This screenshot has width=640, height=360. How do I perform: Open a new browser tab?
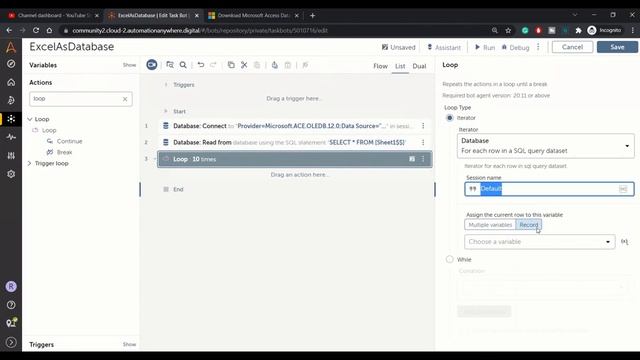point(312,16)
